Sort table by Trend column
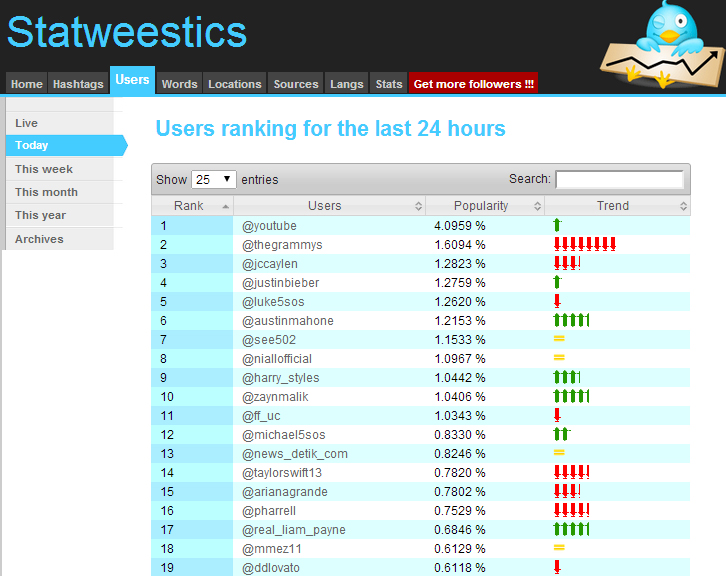 [x=617, y=206]
